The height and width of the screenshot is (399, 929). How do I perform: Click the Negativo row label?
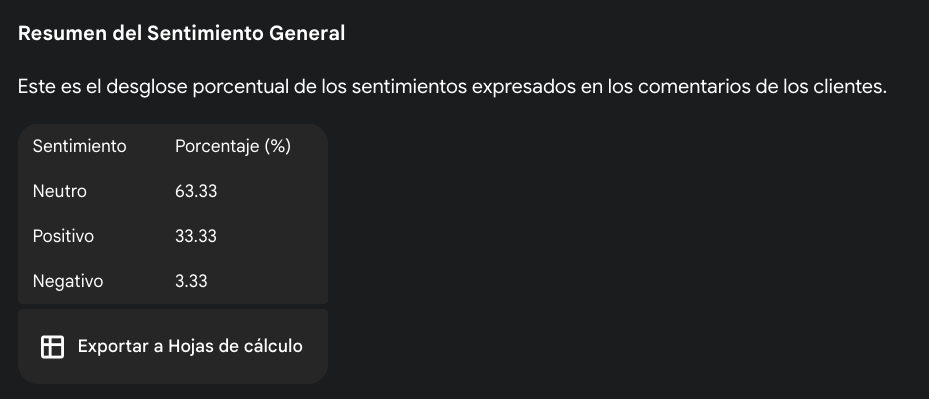click(68, 281)
